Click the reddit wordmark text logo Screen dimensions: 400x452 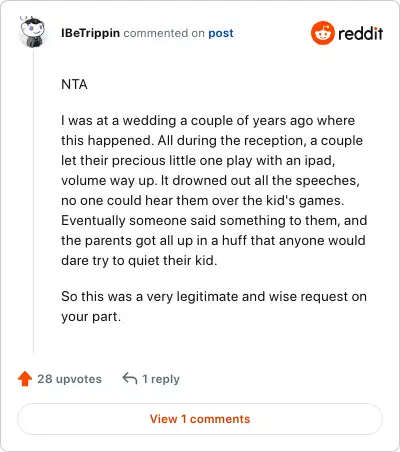[x=360, y=33]
